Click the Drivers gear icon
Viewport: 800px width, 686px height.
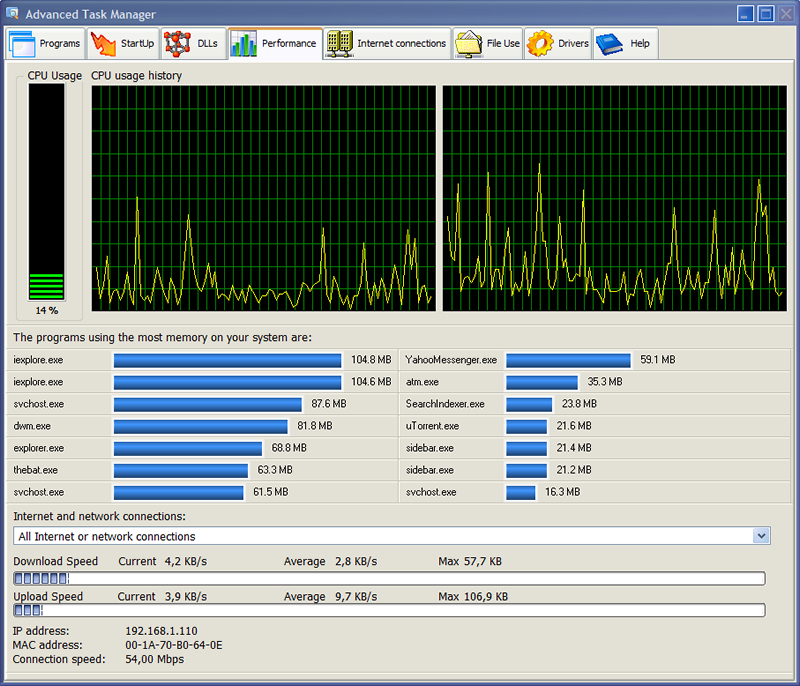pyautogui.click(x=540, y=44)
